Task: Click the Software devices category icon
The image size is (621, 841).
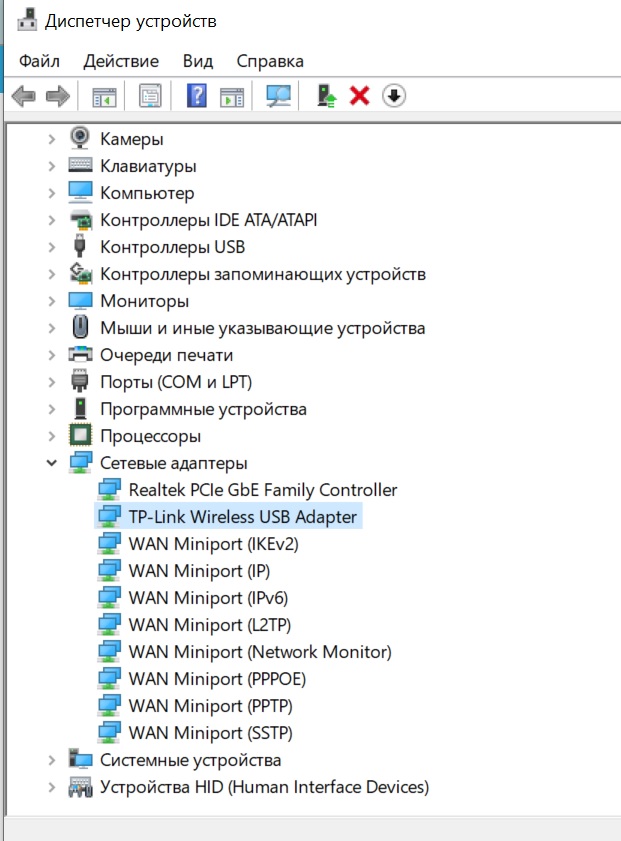Action: [80, 408]
